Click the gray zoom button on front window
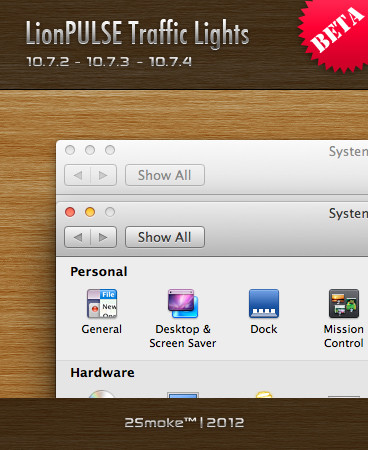 (x=110, y=212)
